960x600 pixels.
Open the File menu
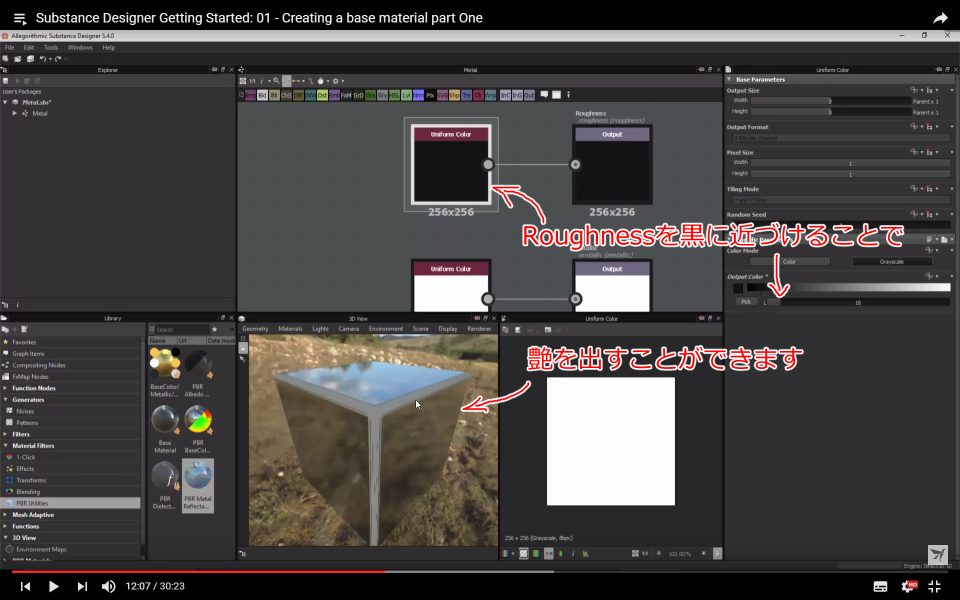click(x=10, y=48)
